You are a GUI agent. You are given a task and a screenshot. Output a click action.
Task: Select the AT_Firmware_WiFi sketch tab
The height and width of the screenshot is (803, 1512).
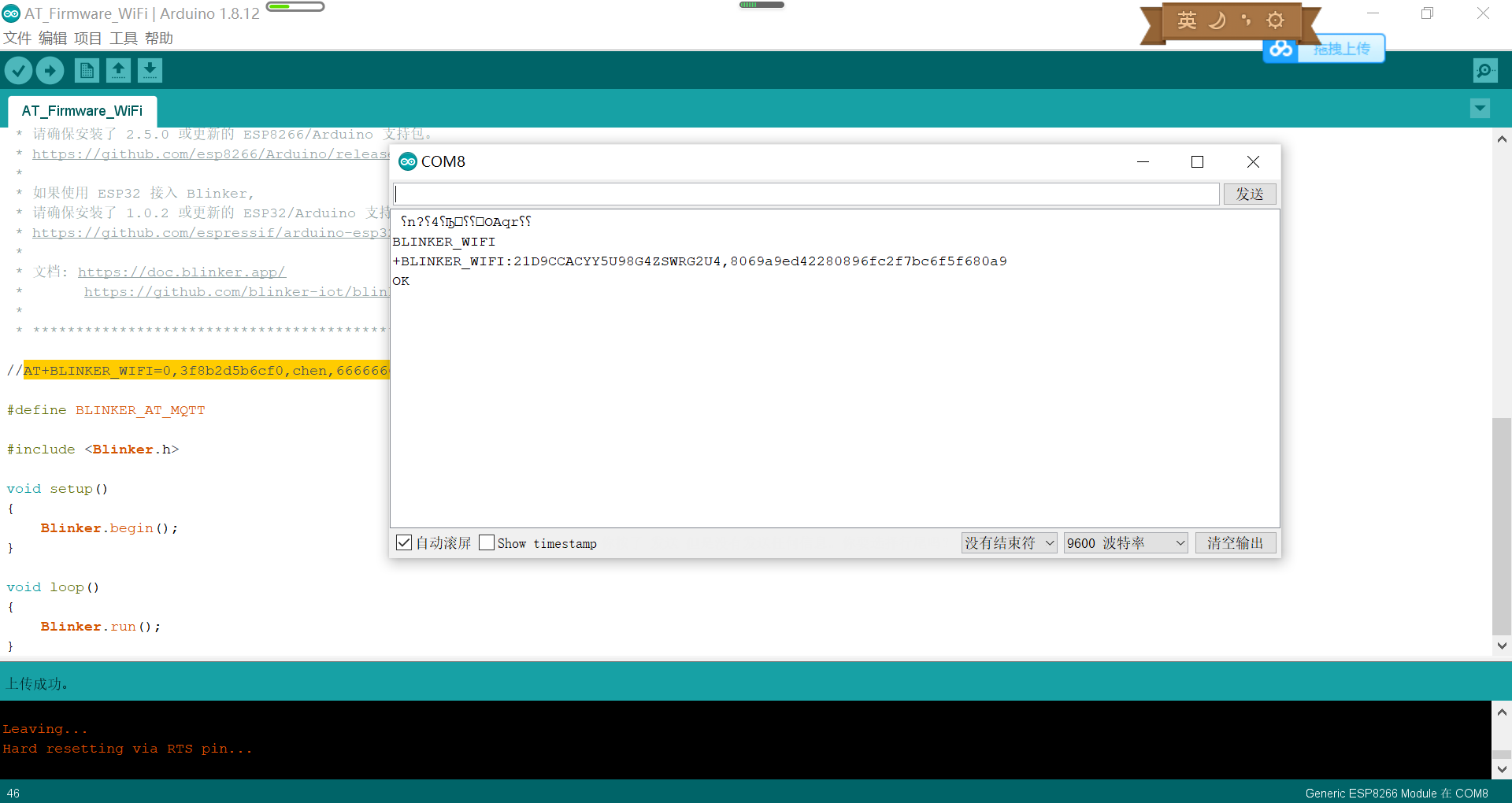(x=82, y=110)
